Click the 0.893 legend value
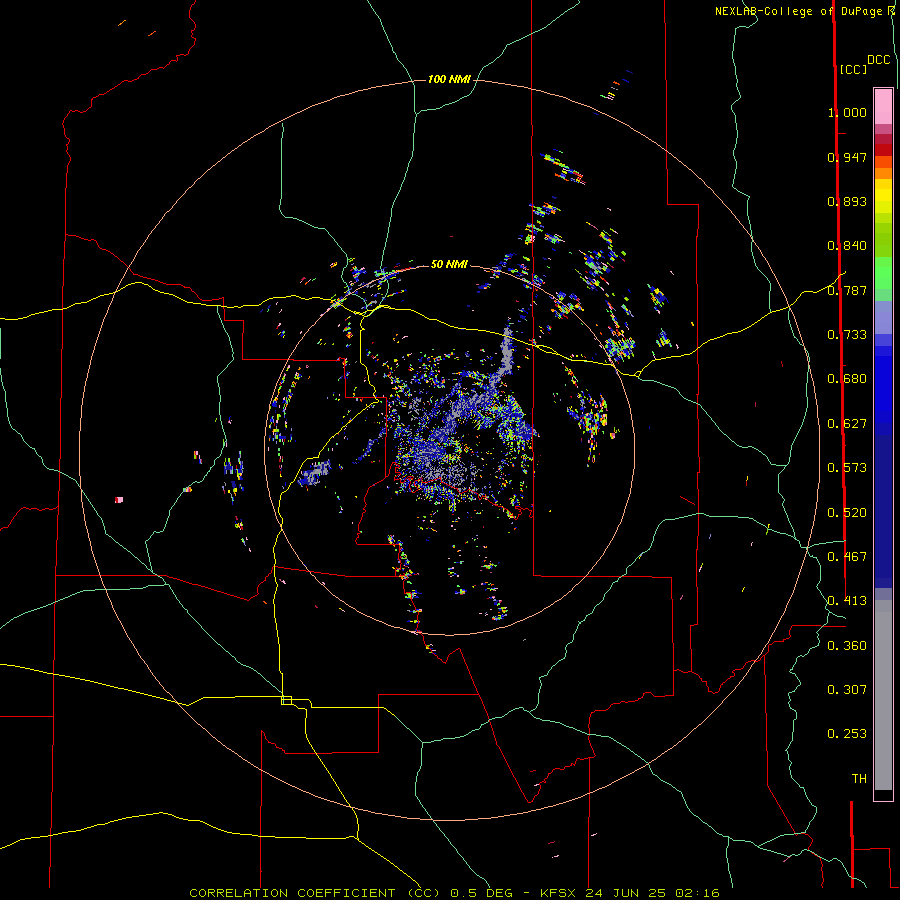Screen dimensions: 900x900 pyautogui.click(x=847, y=201)
